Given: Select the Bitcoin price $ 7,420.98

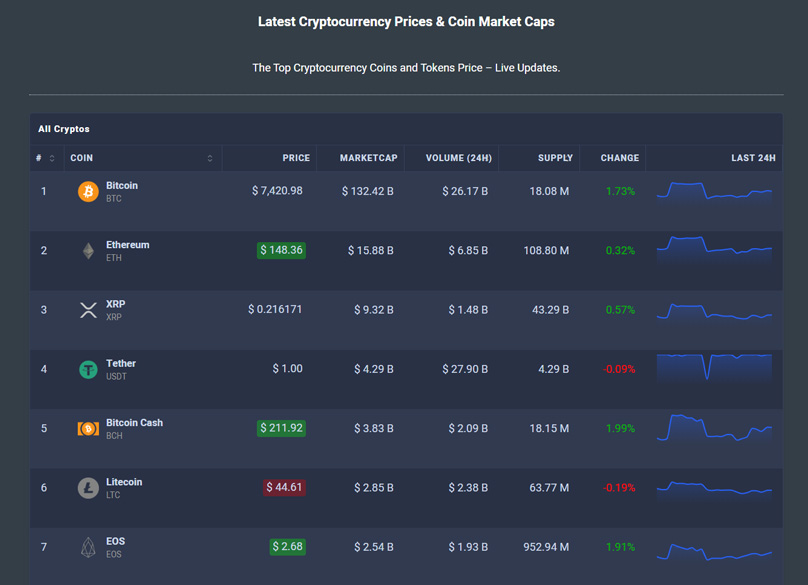Looking at the screenshot, I should [277, 191].
